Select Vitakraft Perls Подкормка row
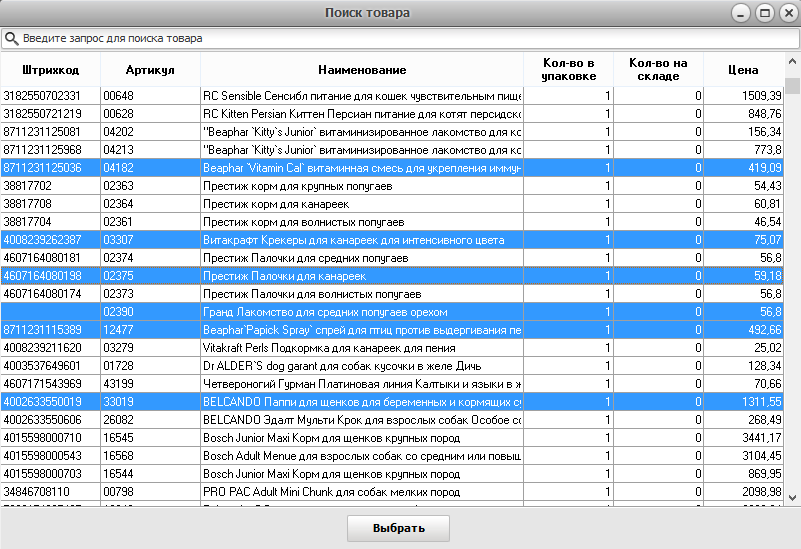Viewport: 801px width, 549px height. pyautogui.click(x=392, y=348)
